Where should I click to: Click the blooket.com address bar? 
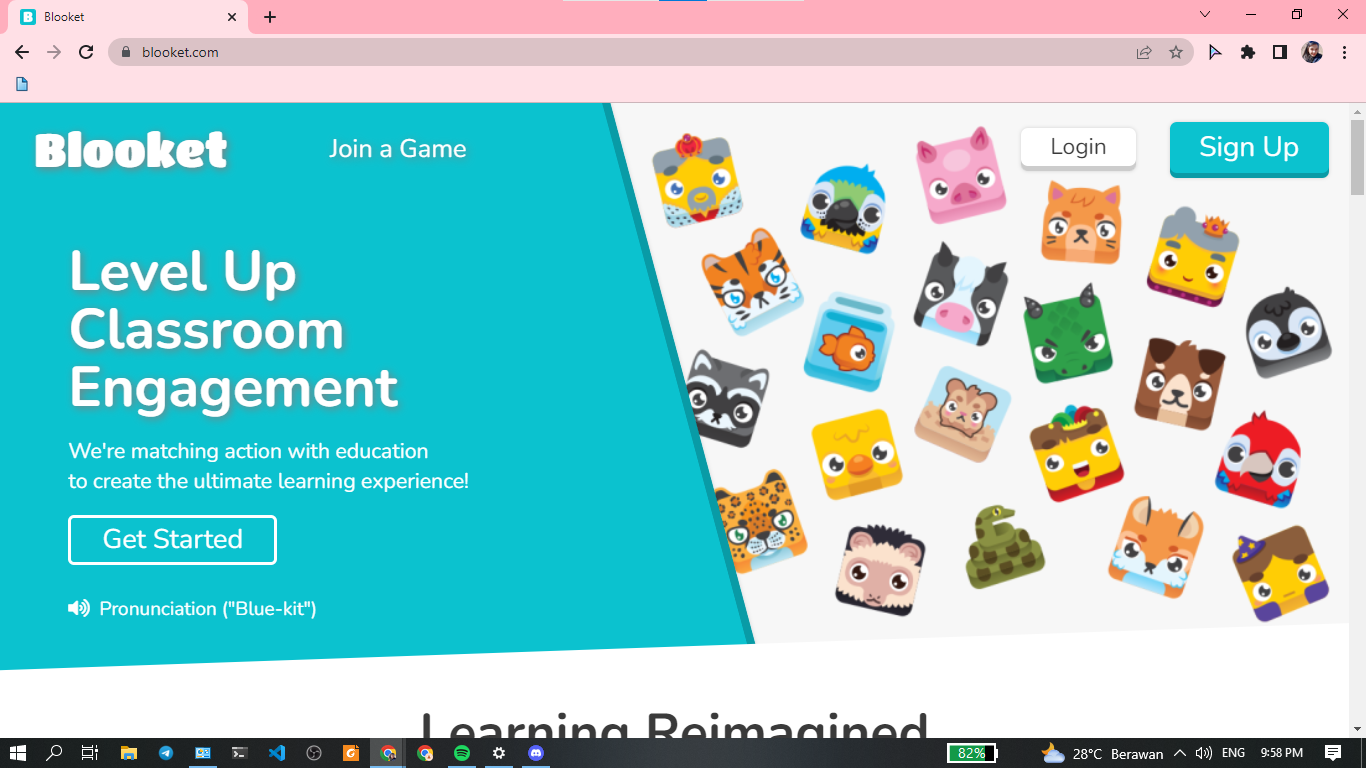pyautogui.click(x=650, y=52)
